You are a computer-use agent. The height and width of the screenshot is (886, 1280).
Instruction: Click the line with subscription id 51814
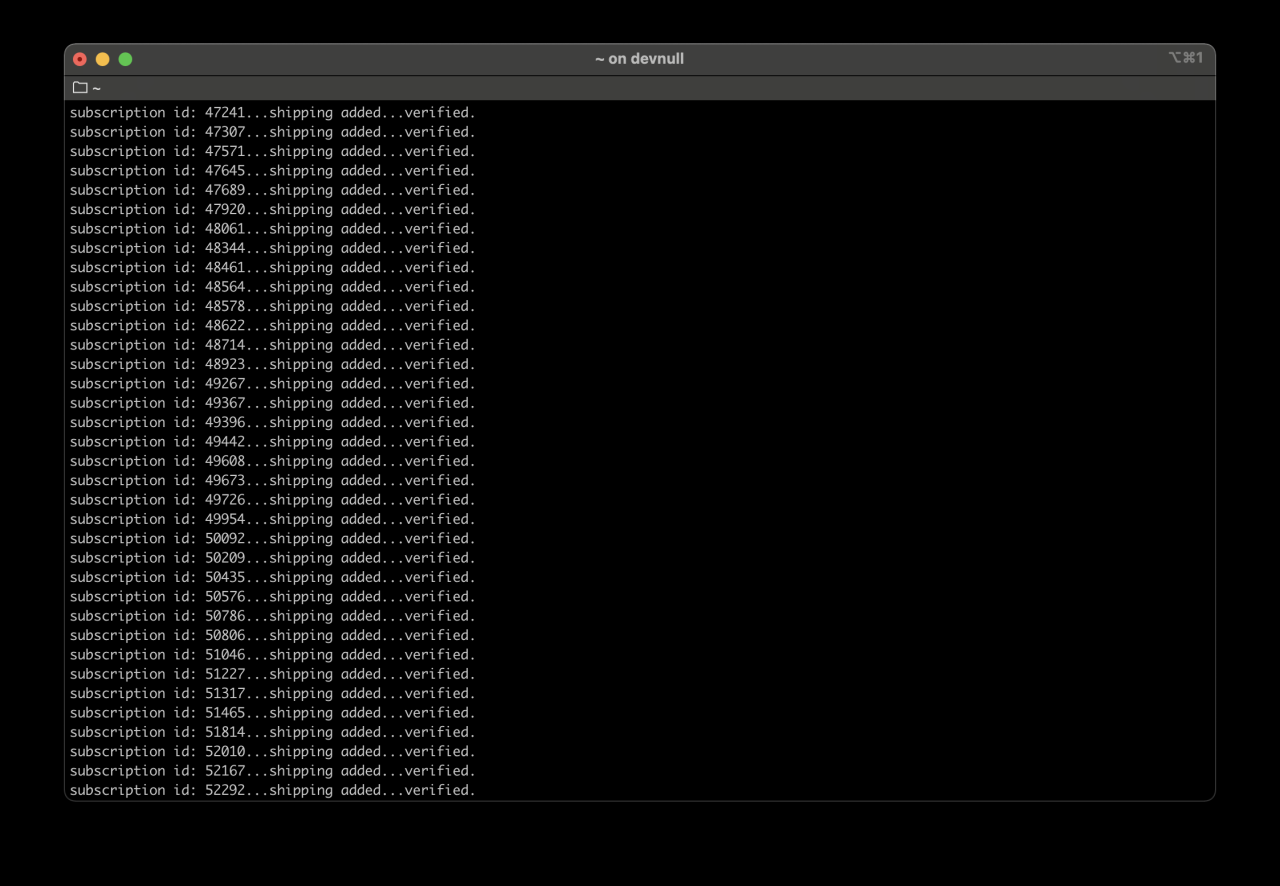pyautogui.click(x=273, y=732)
